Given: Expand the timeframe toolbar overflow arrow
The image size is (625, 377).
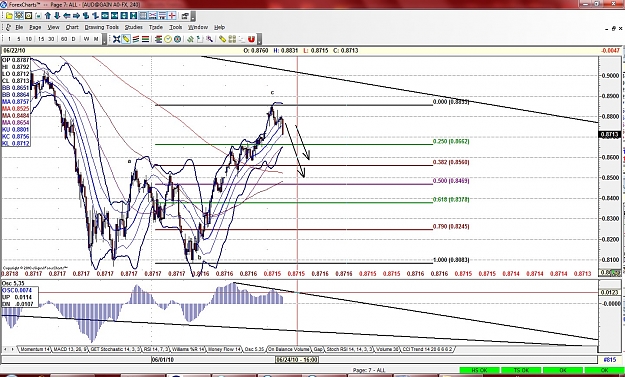Looking at the screenshot, I should 104,39.
